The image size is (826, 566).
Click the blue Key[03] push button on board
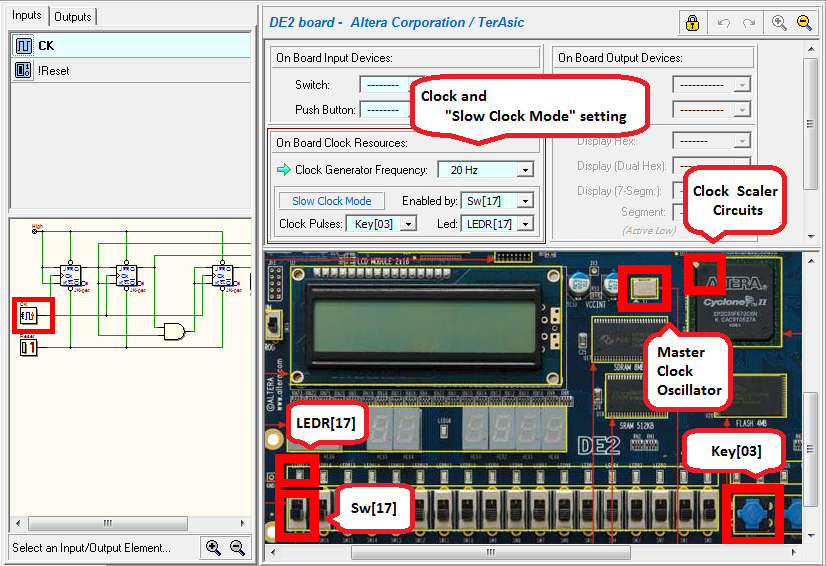pyautogui.click(x=753, y=515)
